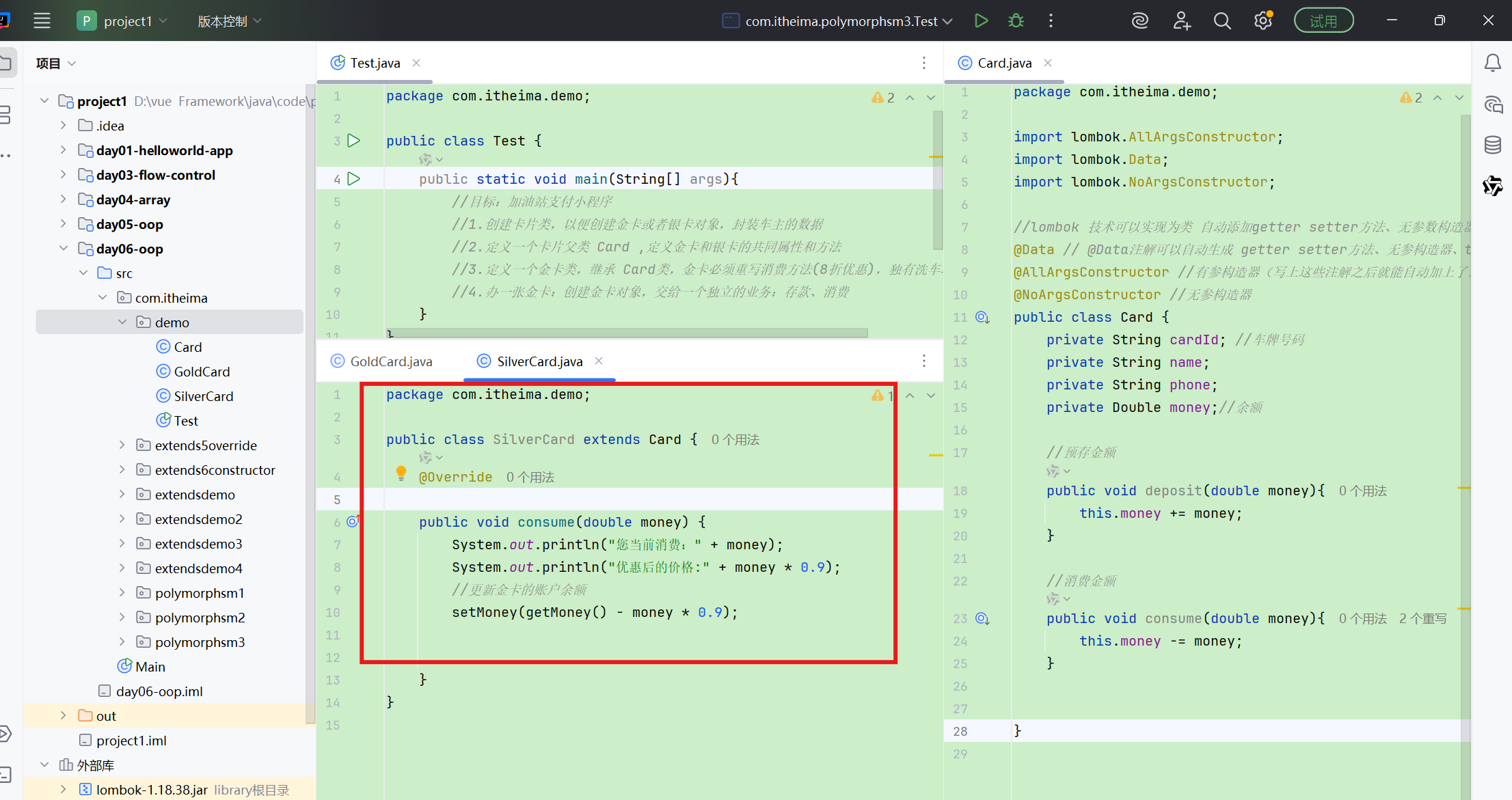Screen dimensions: 1512x800
Task: Switch to the GoldCard.java tab
Action: click(x=390, y=361)
